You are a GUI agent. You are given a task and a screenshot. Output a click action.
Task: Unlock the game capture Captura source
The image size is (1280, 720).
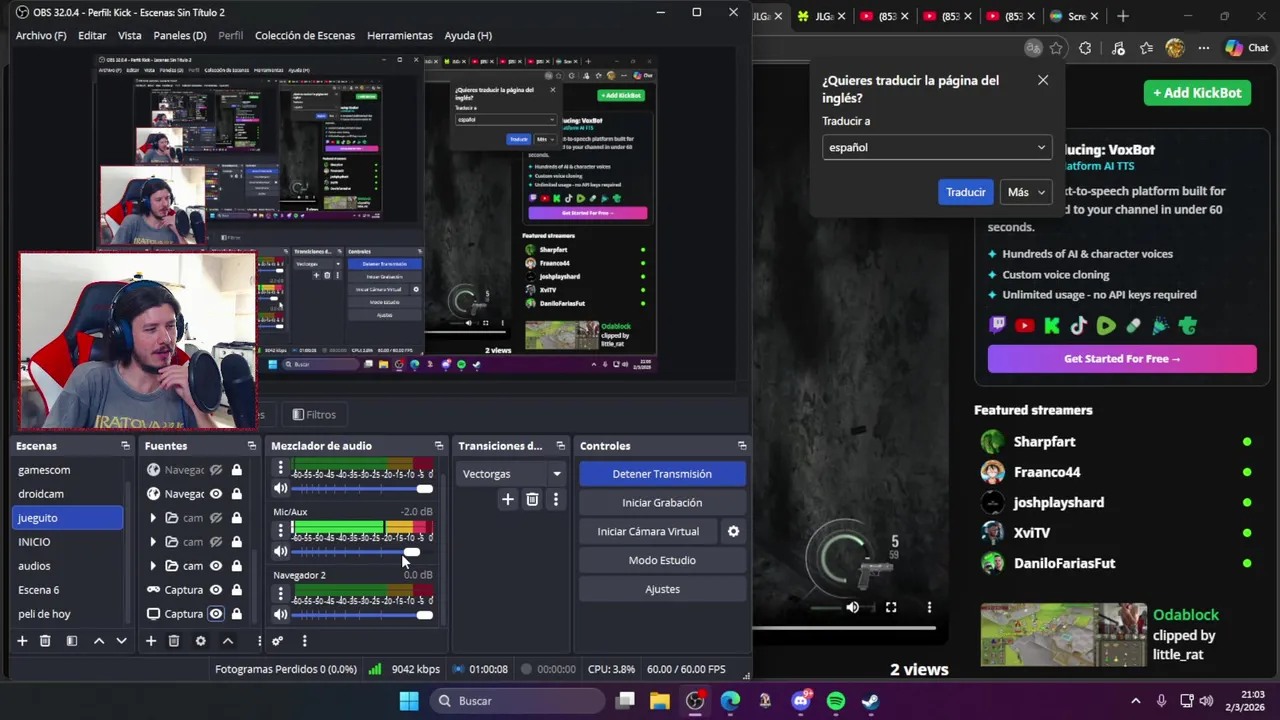(x=236, y=590)
